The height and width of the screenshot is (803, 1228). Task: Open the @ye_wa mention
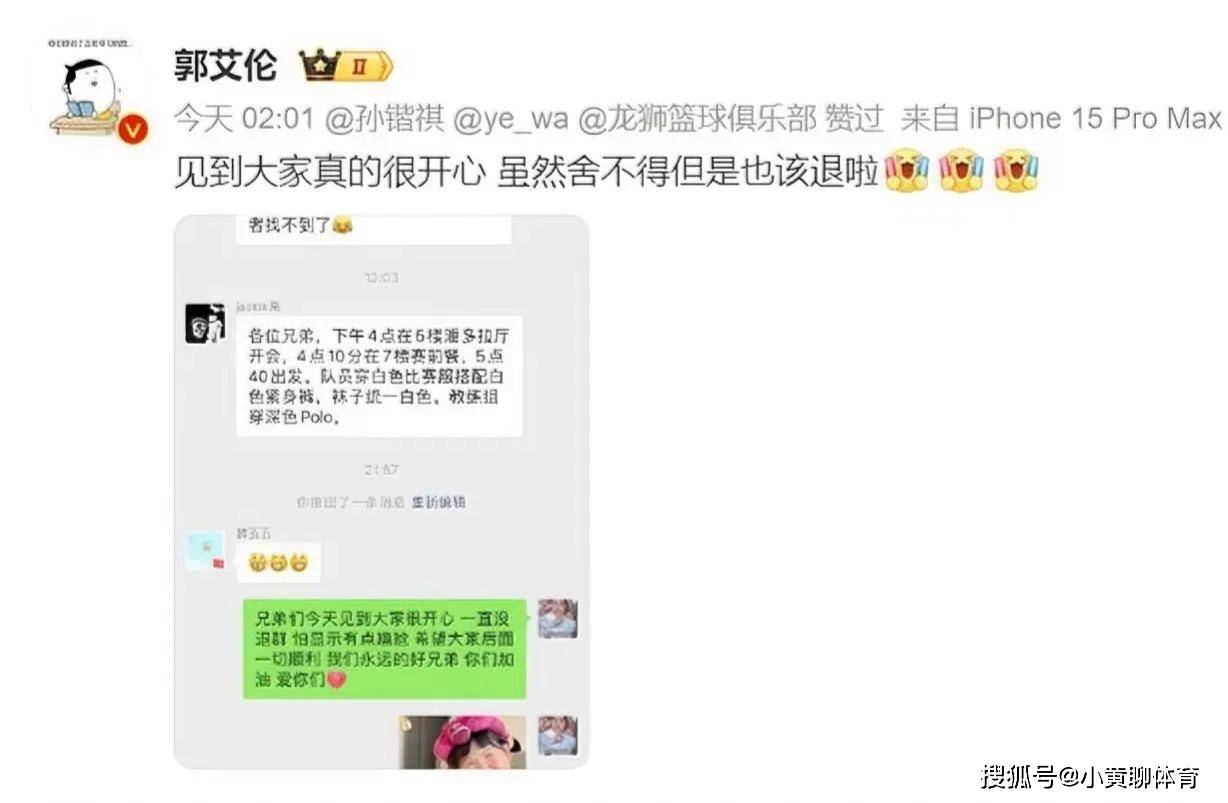[x=511, y=119]
